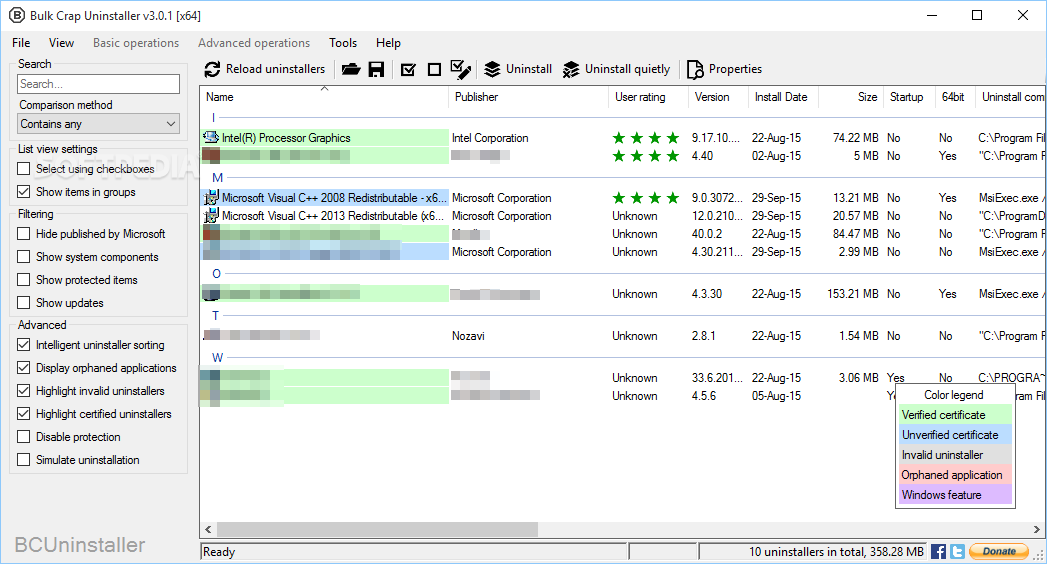
Task: Uncheck Show items in groups
Action: point(23,192)
